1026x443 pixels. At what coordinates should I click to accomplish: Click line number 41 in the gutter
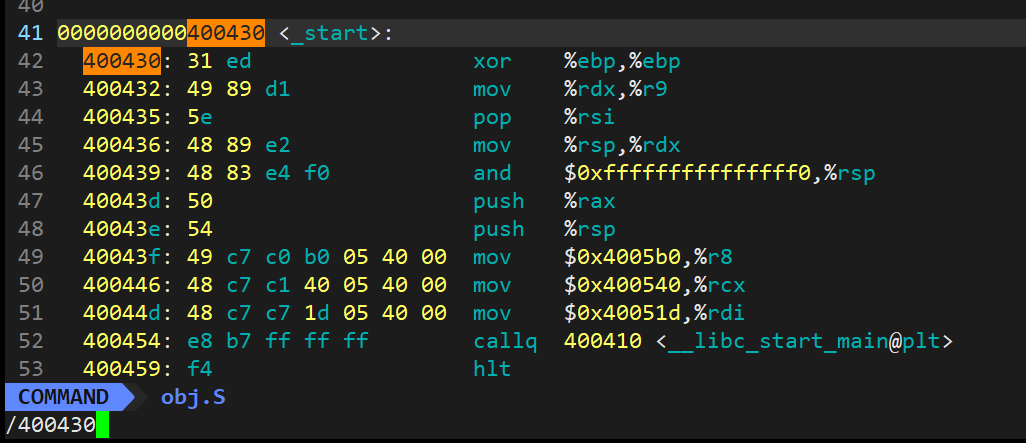coord(31,33)
